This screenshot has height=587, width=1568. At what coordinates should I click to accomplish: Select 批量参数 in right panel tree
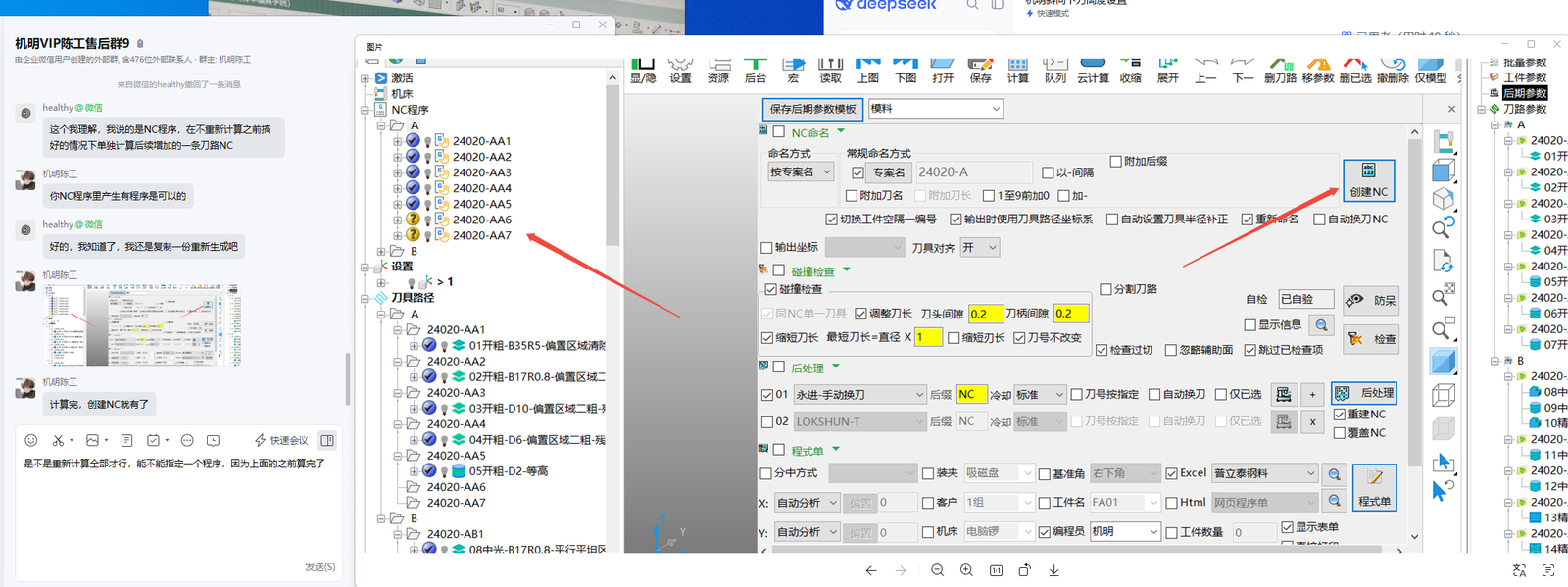point(1525,62)
